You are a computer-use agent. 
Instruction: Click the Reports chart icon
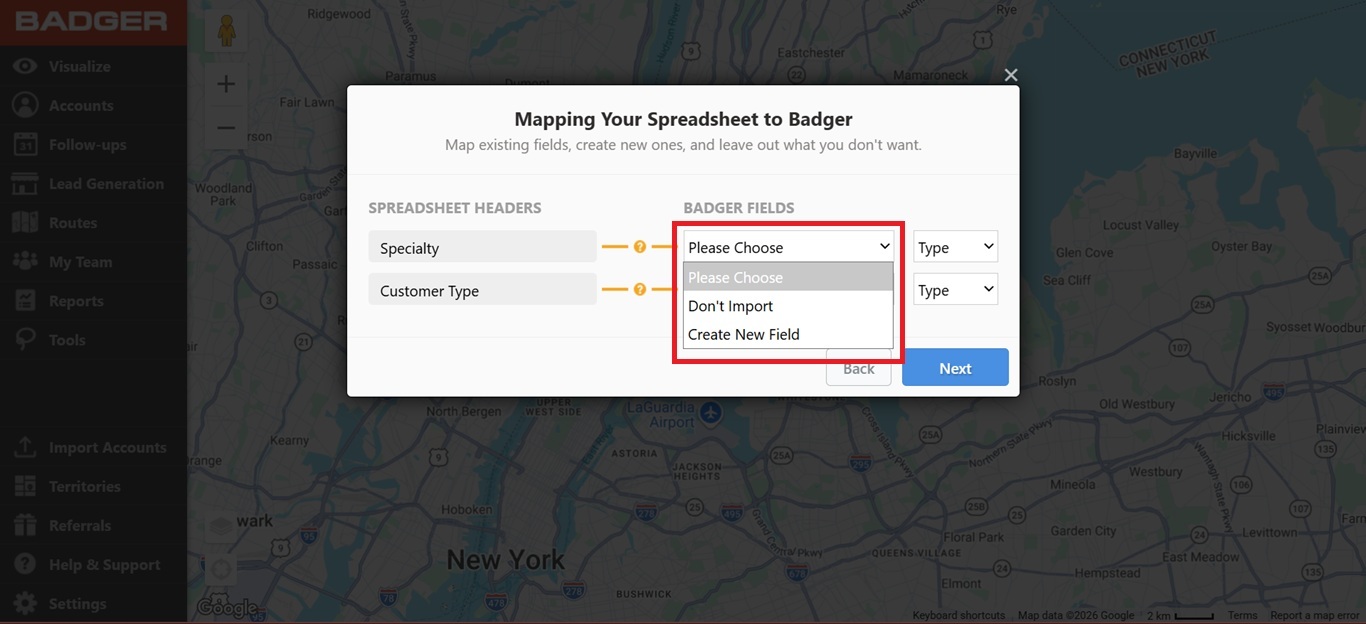pos(25,300)
